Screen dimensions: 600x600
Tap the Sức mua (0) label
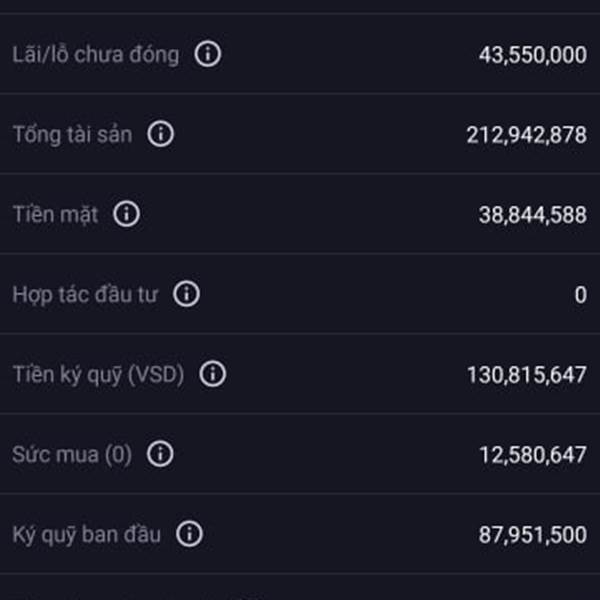(x=72, y=455)
